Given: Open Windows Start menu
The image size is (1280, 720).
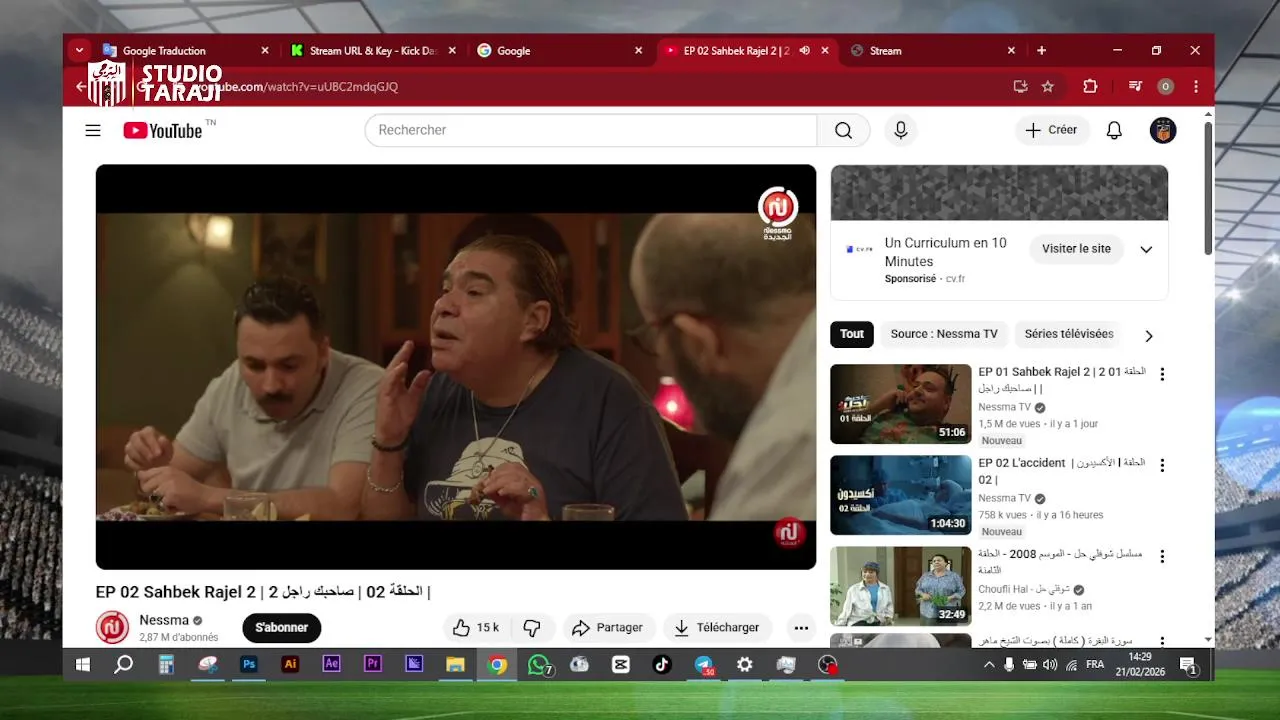Looking at the screenshot, I should [83, 664].
